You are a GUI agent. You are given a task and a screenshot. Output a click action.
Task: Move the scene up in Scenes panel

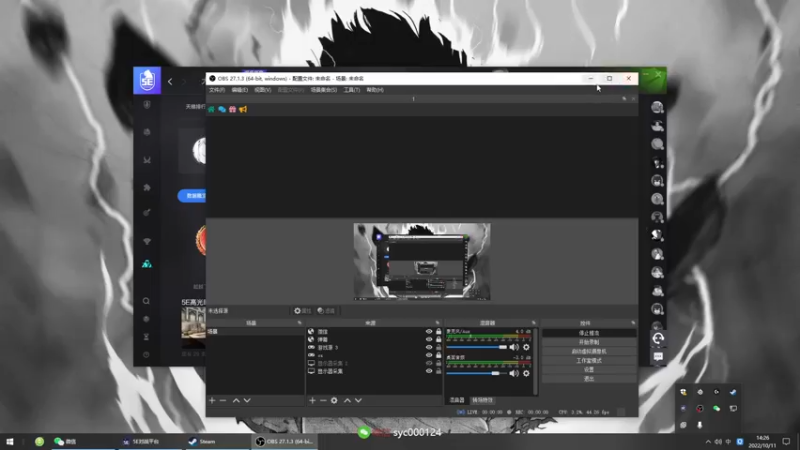(x=236, y=401)
